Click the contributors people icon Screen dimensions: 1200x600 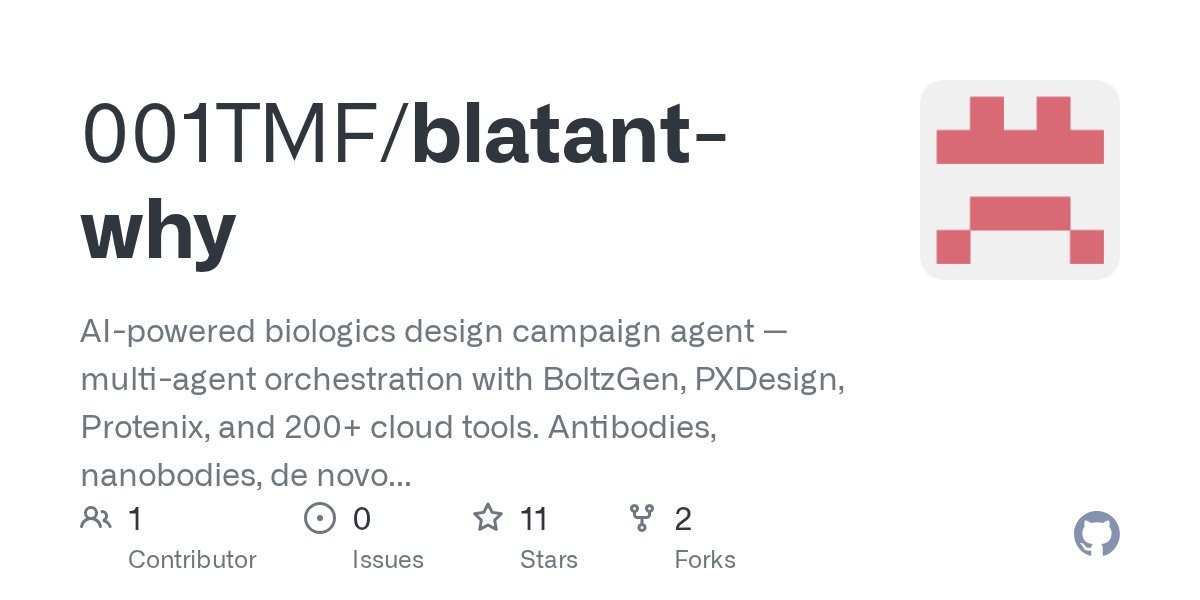click(x=96, y=518)
